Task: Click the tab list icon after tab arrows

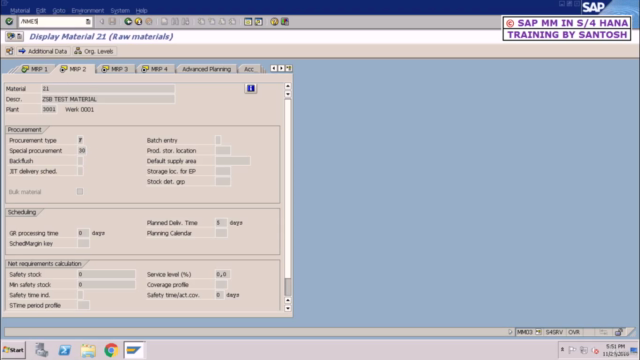Action: 289,68
